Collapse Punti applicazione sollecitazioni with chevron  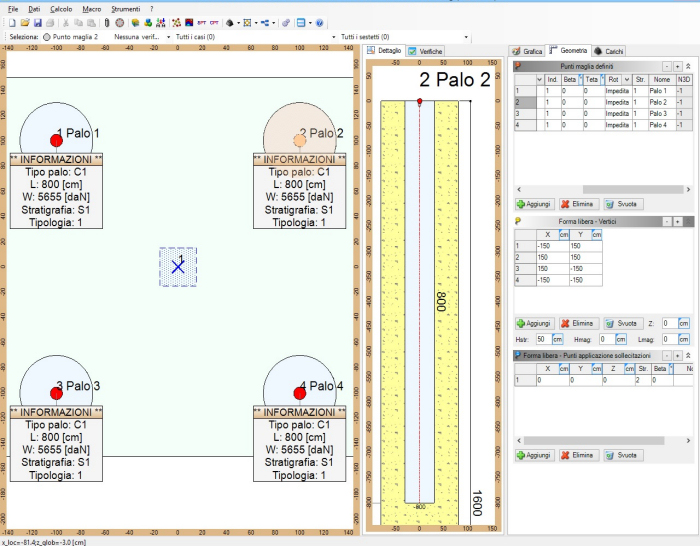click(x=688, y=356)
